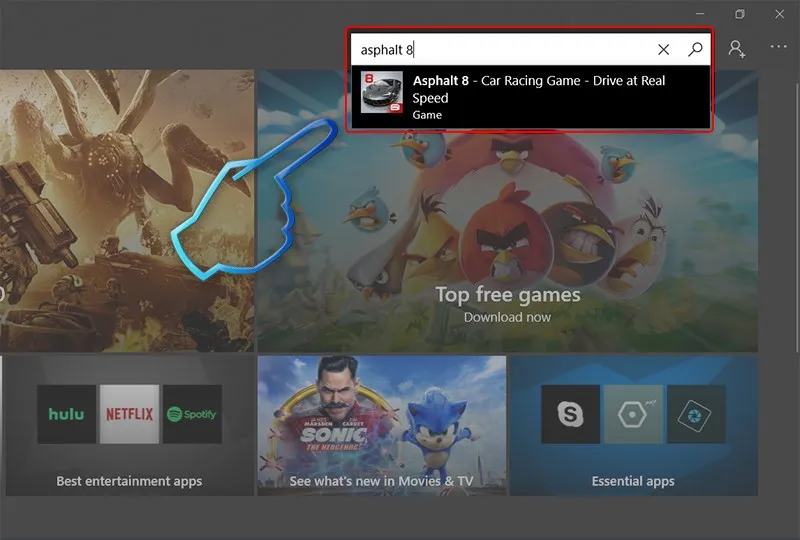Clear the search text with the X icon
Image resolution: width=800 pixels, height=540 pixels.
click(664, 49)
